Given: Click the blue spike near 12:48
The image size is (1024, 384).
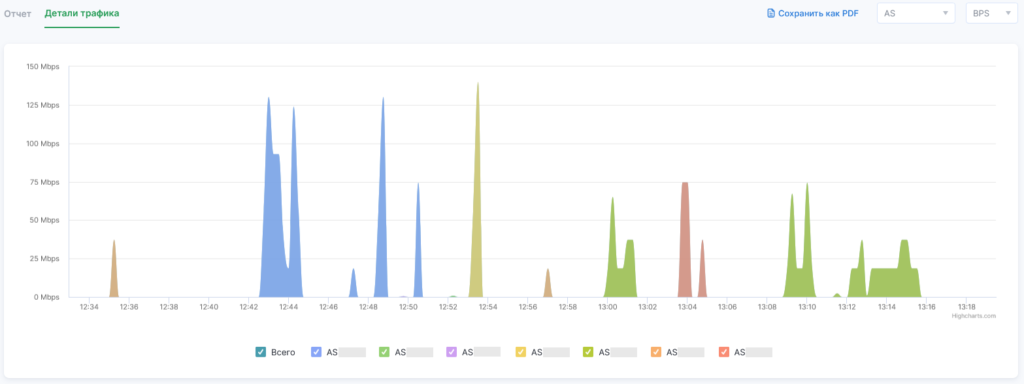Looking at the screenshot, I should 383,202.
